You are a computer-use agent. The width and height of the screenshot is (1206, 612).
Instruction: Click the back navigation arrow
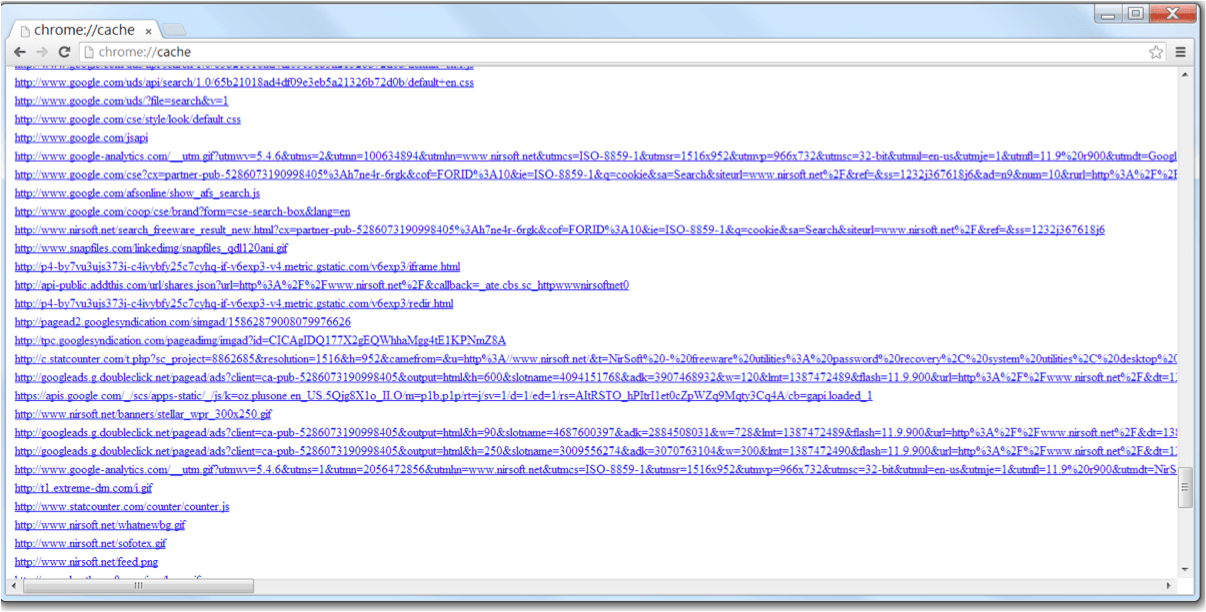[x=20, y=51]
